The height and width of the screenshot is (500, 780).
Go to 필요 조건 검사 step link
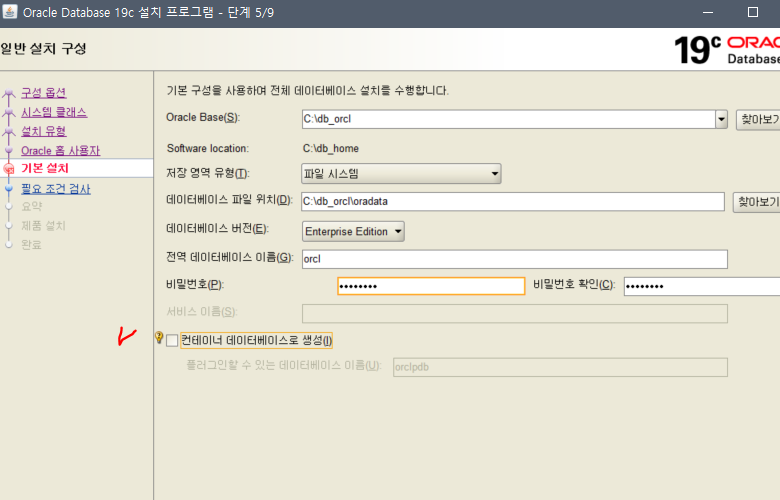point(56,189)
